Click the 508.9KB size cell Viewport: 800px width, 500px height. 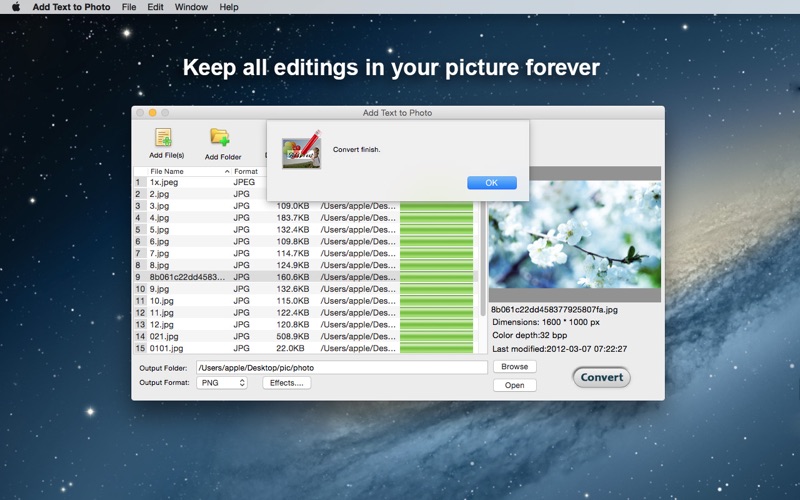[x=293, y=336]
